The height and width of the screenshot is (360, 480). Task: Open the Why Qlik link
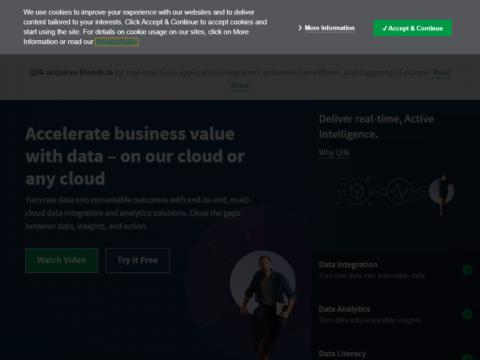pos(334,153)
